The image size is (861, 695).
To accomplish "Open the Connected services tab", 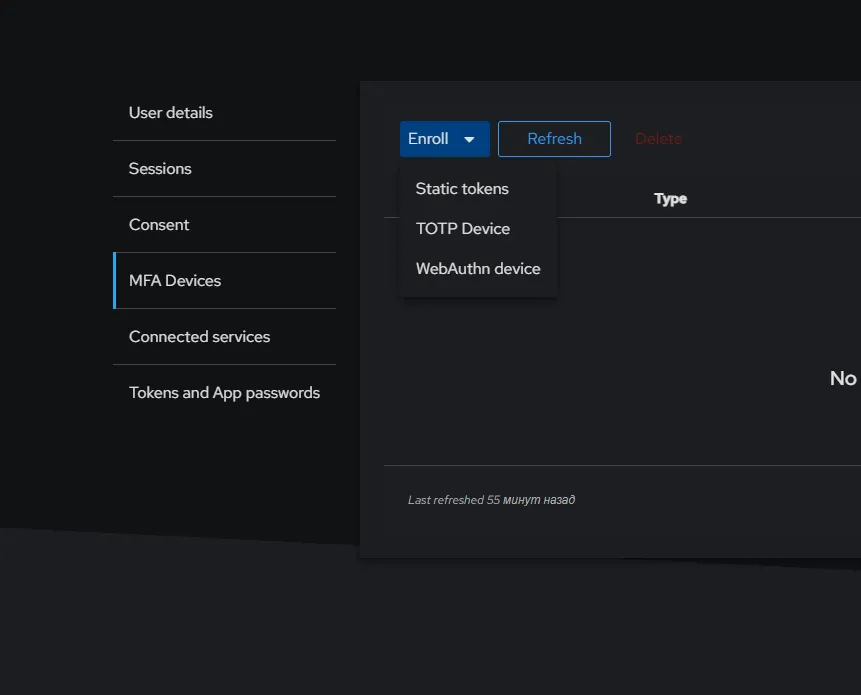I will (199, 337).
